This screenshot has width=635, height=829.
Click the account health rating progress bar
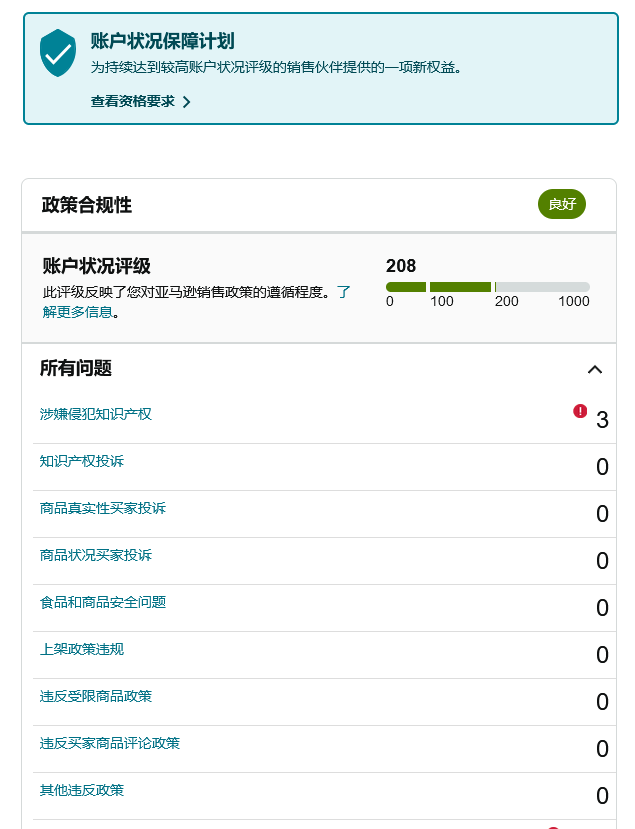[x=487, y=287]
